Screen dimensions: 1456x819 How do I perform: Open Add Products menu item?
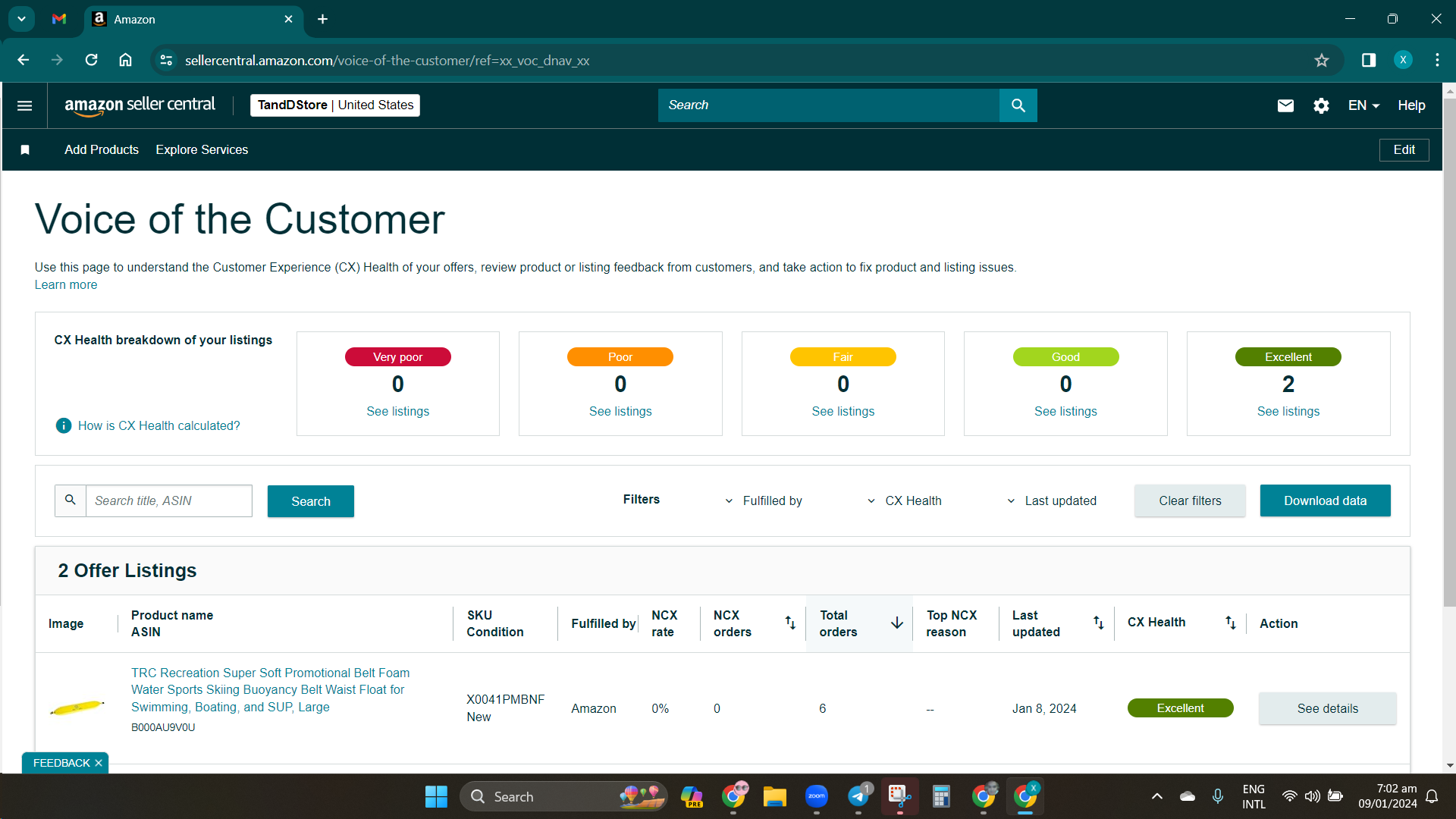(102, 149)
